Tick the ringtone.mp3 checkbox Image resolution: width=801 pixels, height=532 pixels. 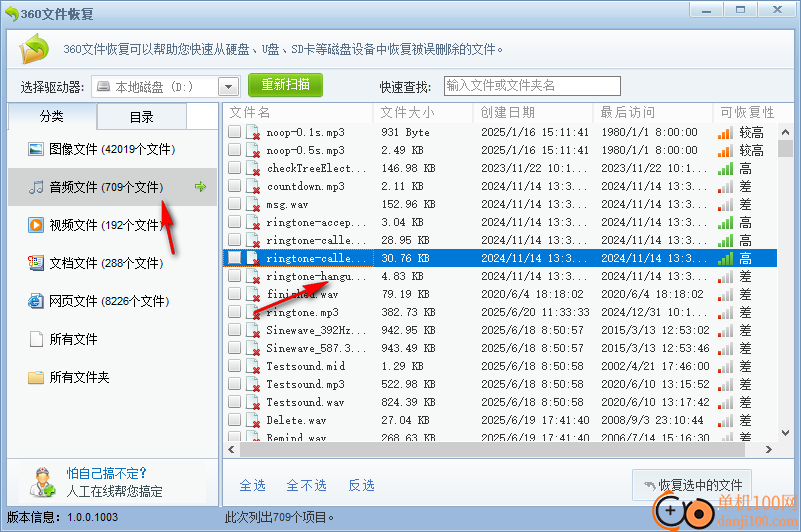click(x=234, y=312)
